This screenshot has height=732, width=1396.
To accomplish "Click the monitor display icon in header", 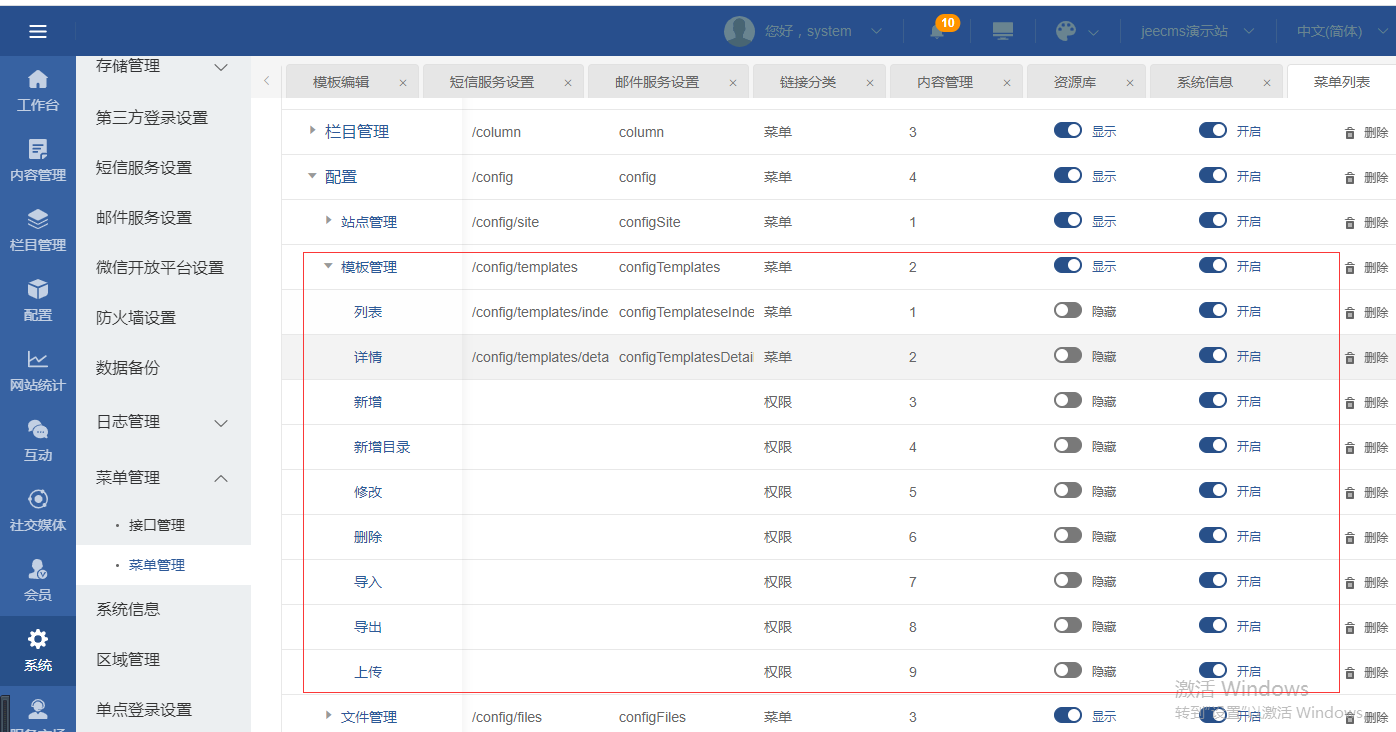I will point(1003,31).
